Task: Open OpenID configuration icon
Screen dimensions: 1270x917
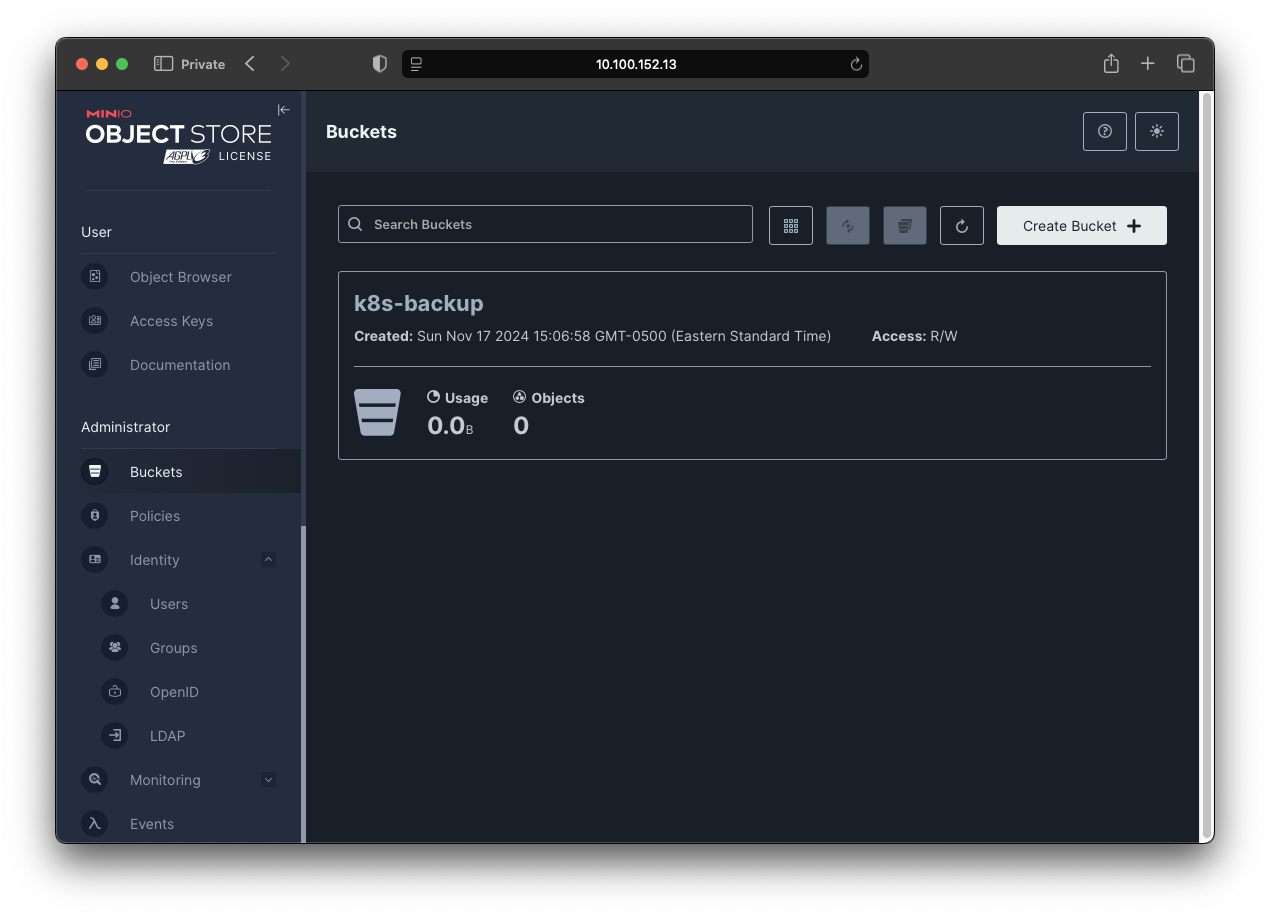Action: click(x=114, y=691)
